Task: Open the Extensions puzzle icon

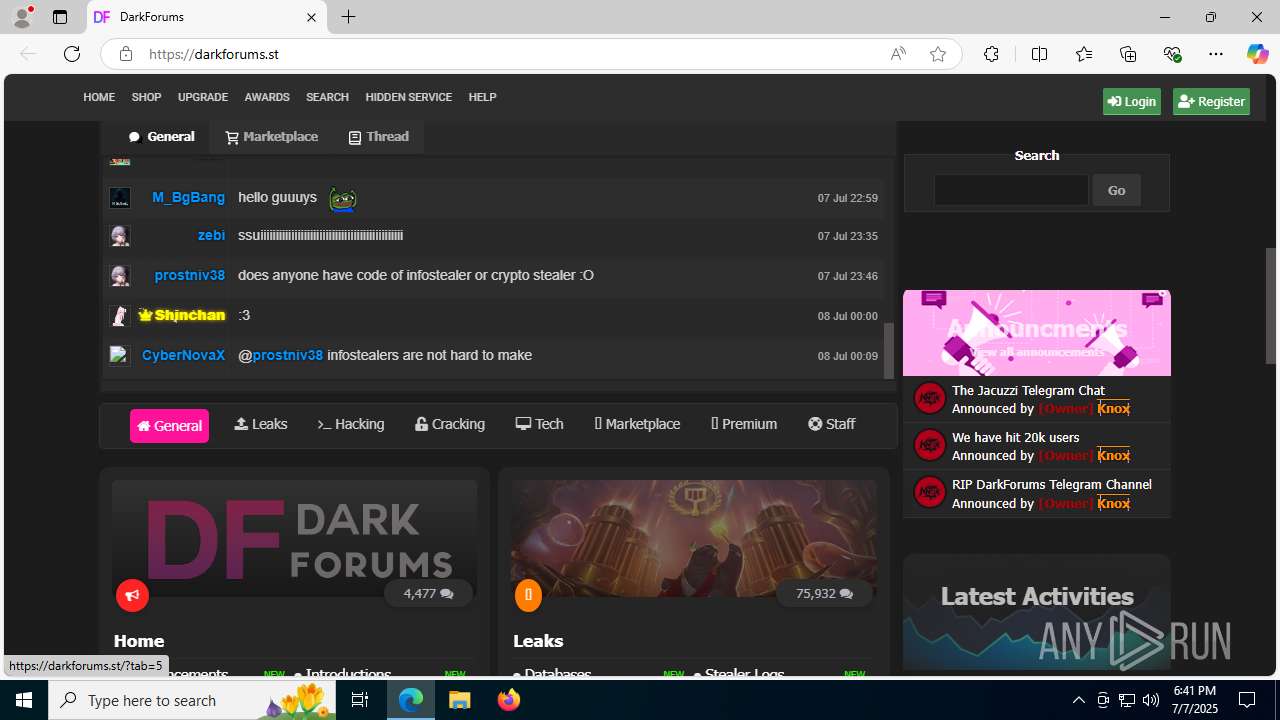Action: 991,54
